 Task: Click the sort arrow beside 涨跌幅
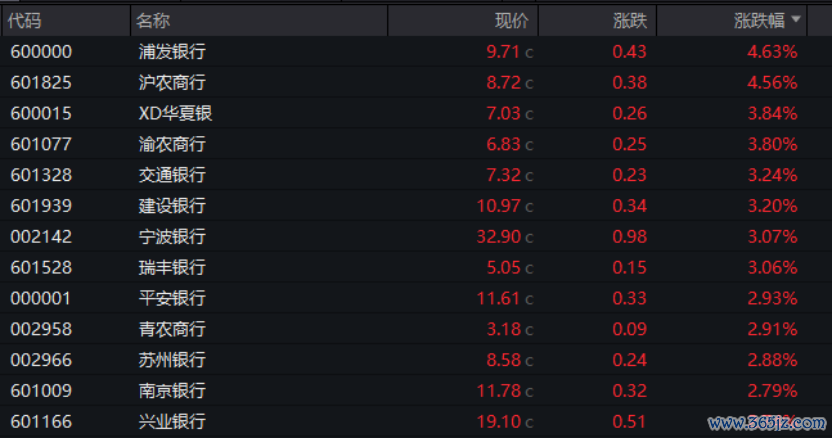(x=795, y=20)
